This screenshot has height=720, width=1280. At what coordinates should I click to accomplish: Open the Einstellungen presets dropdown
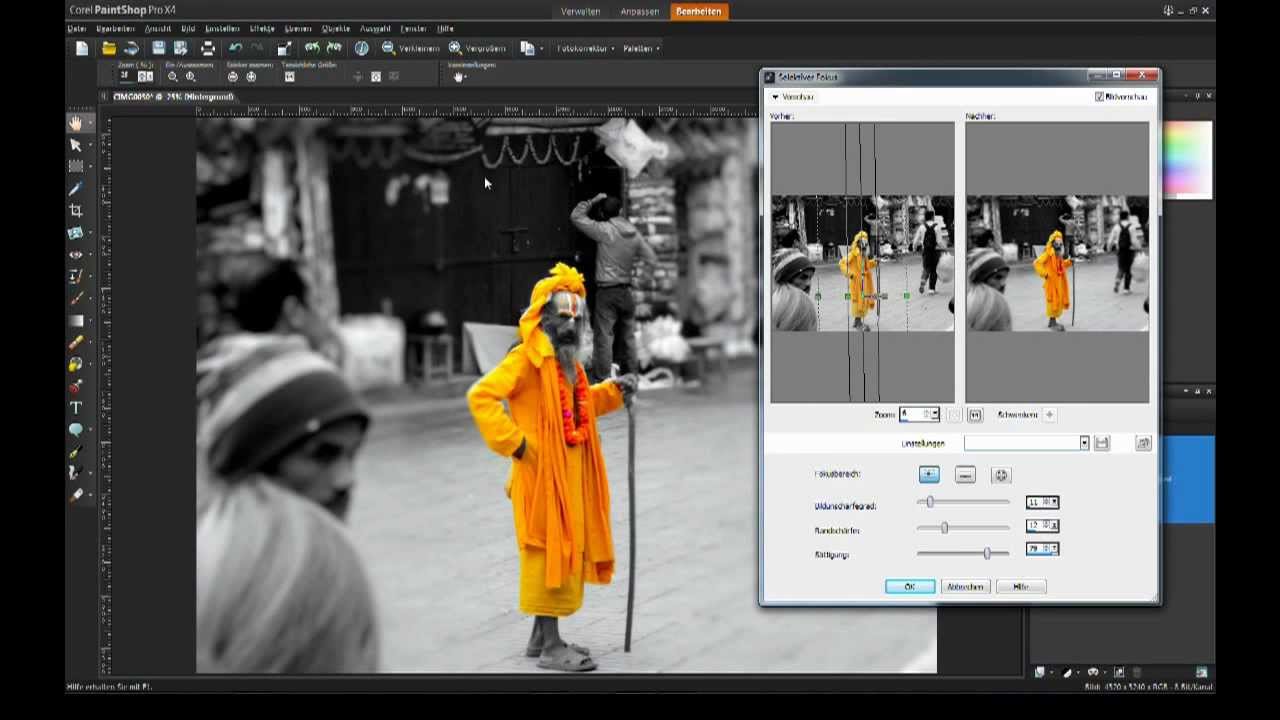coord(1084,443)
